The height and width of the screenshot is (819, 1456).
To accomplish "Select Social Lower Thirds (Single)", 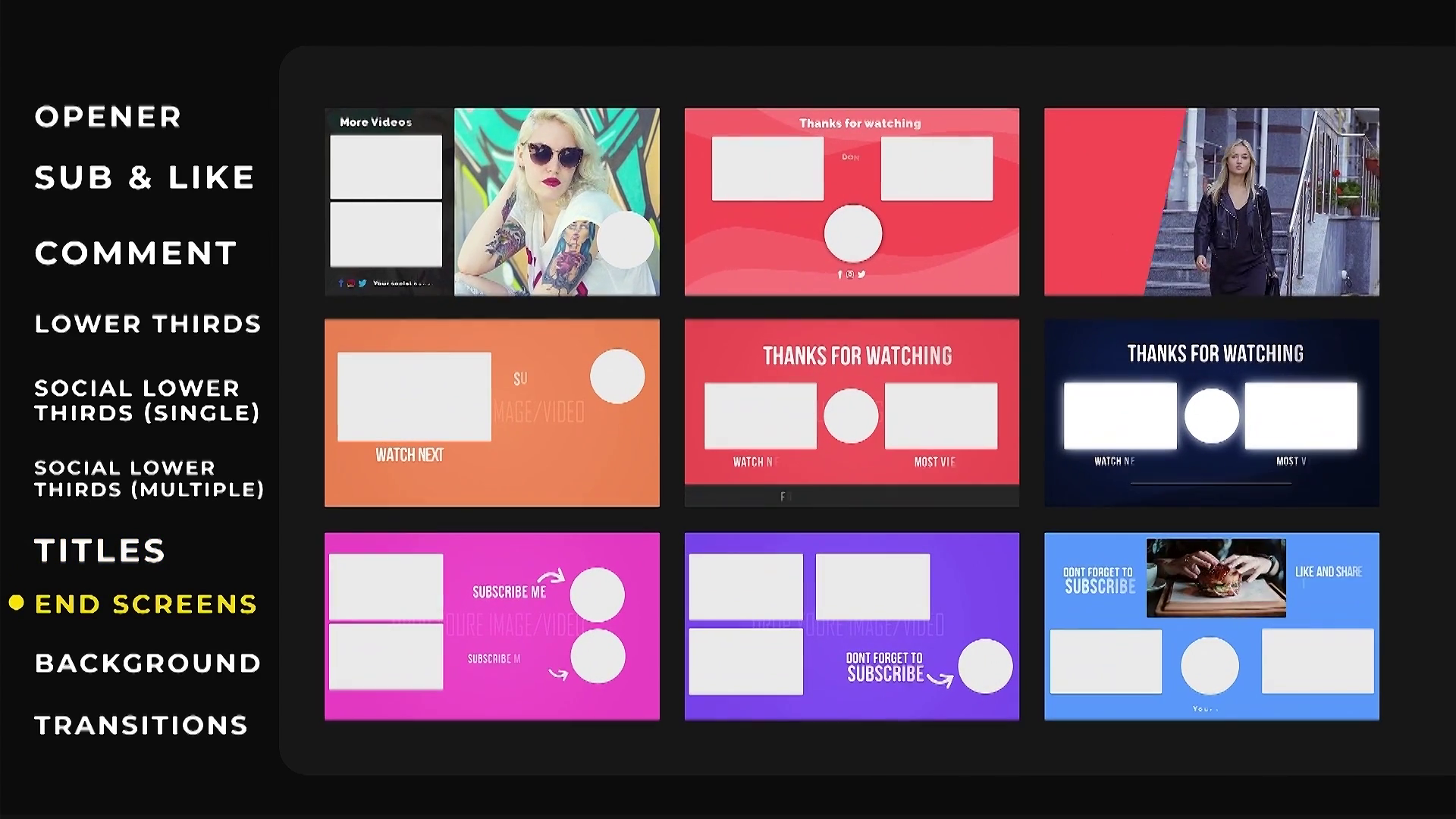I will coord(147,400).
